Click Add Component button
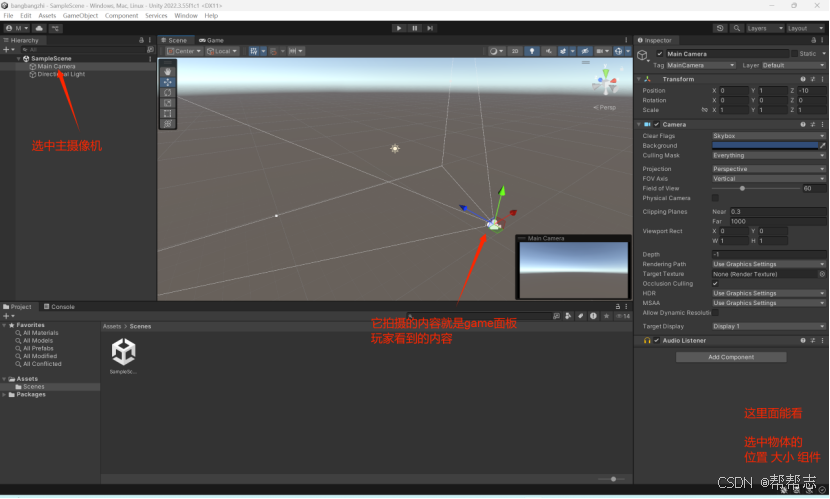Viewport: 830px width, 499px height. (x=731, y=357)
